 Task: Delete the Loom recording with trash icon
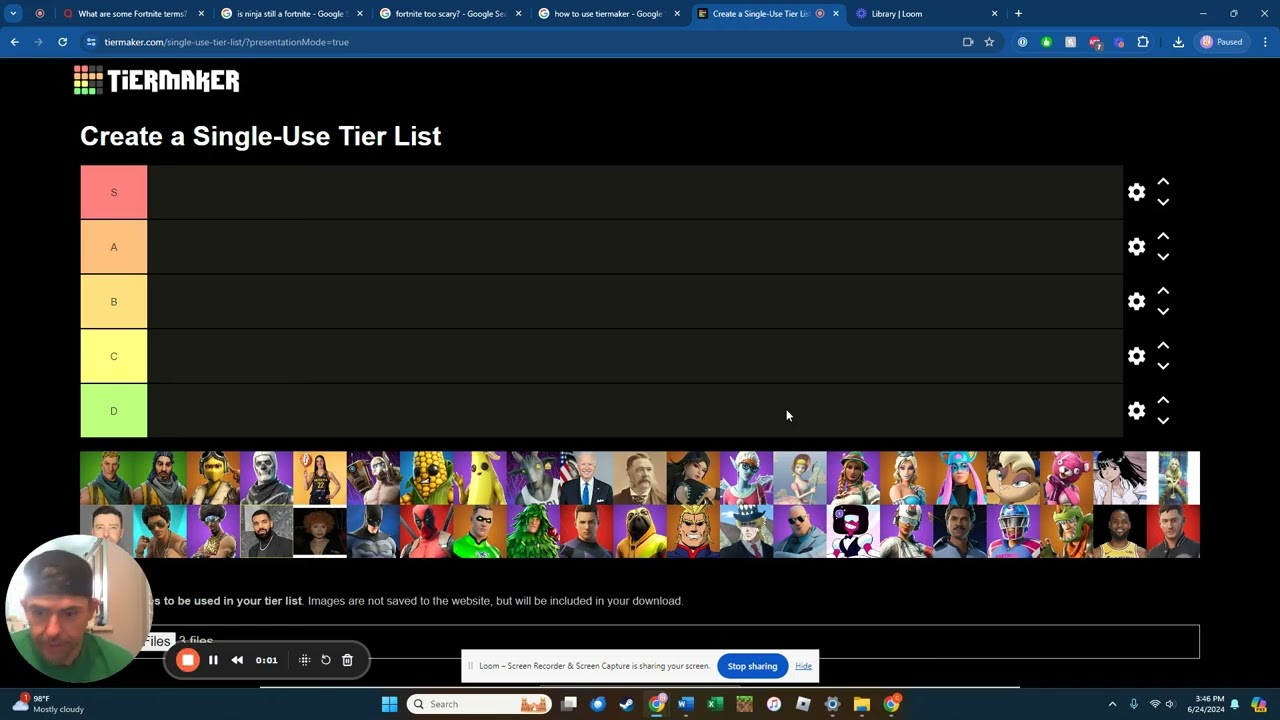point(347,660)
